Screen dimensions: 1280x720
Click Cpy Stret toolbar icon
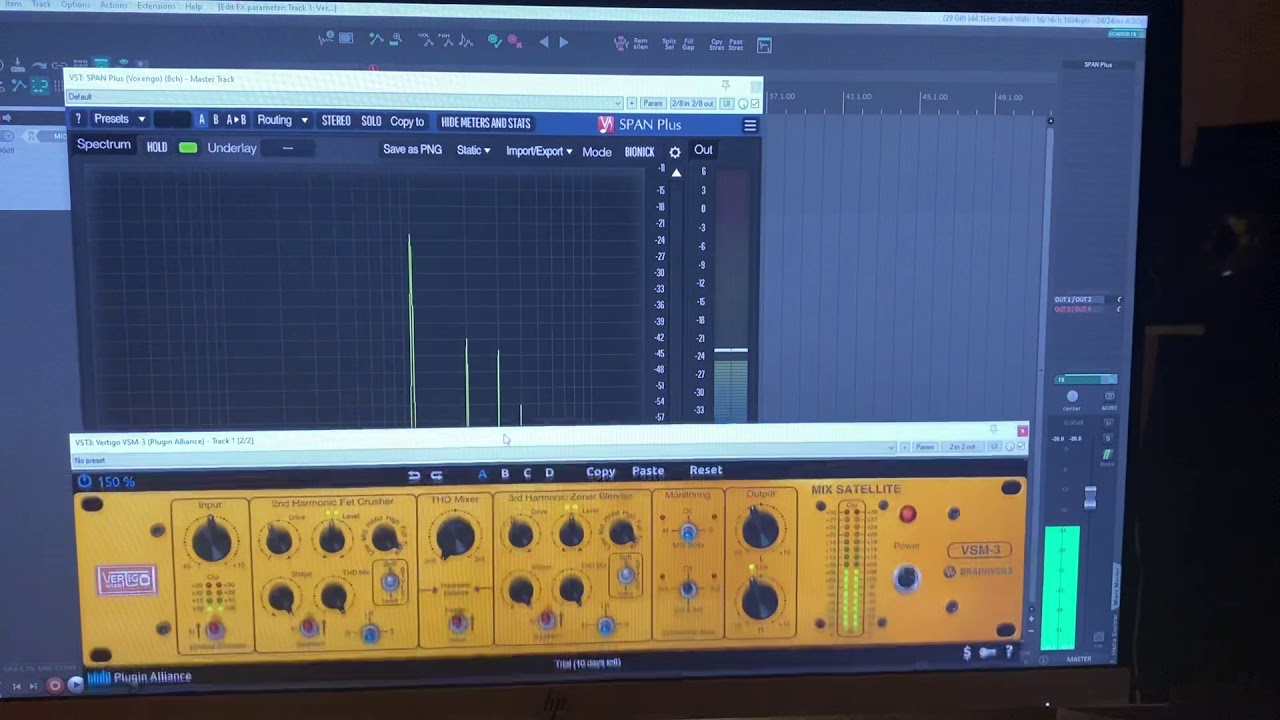tap(717, 44)
